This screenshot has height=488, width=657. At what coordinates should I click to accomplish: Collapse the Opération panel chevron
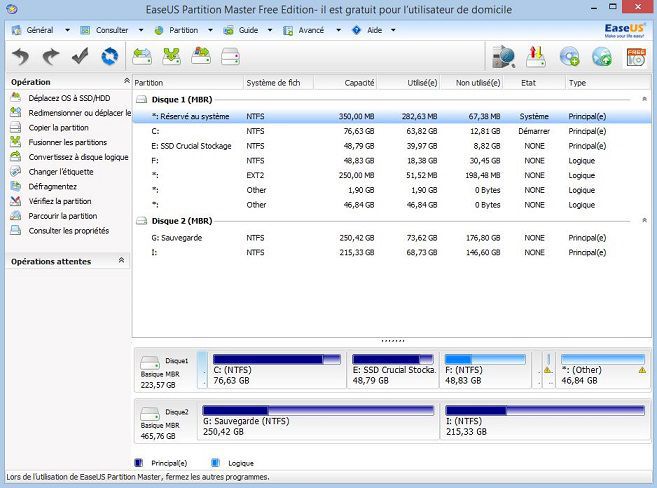tap(127, 80)
